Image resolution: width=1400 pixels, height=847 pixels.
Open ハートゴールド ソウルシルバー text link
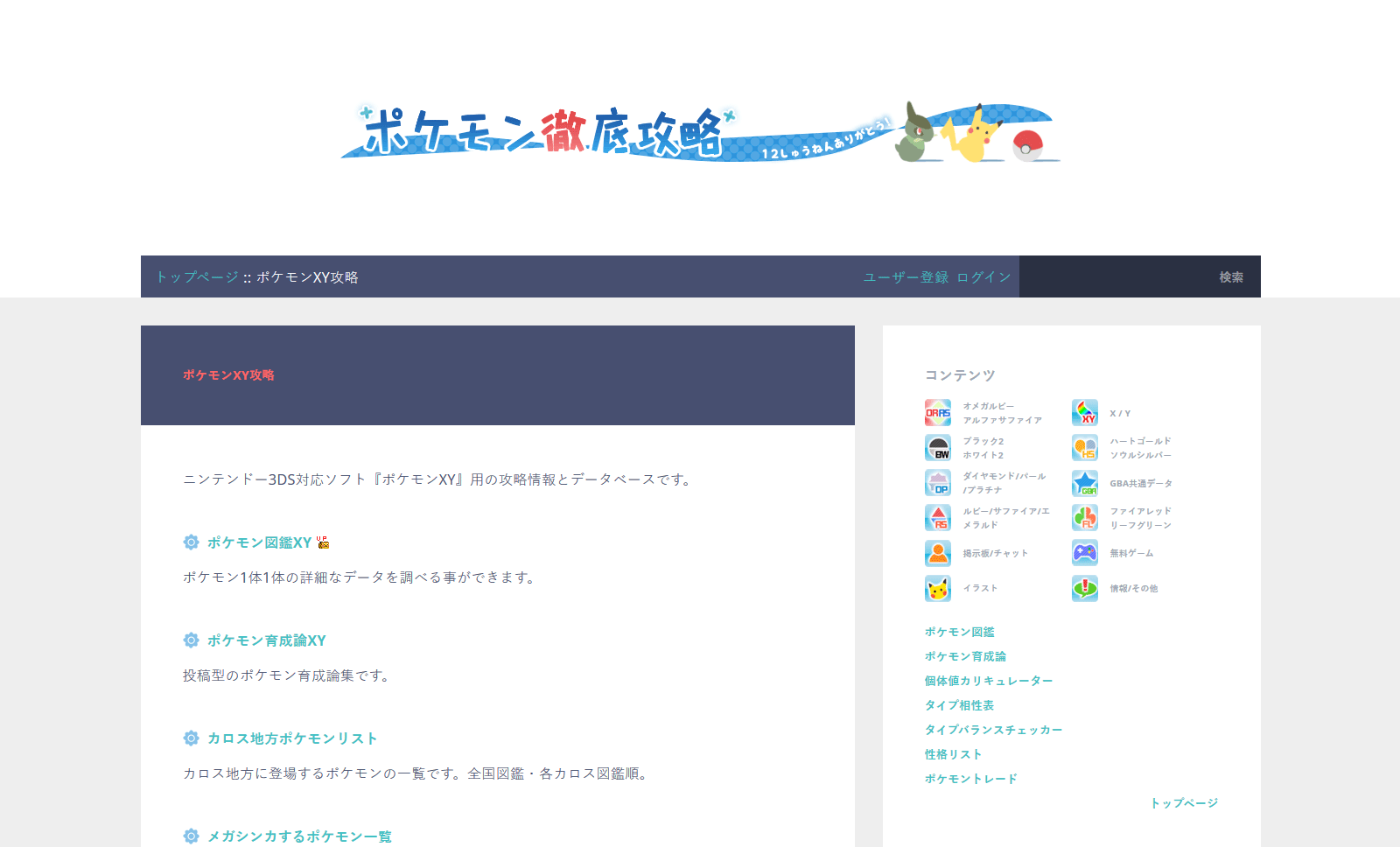pos(1141,448)
